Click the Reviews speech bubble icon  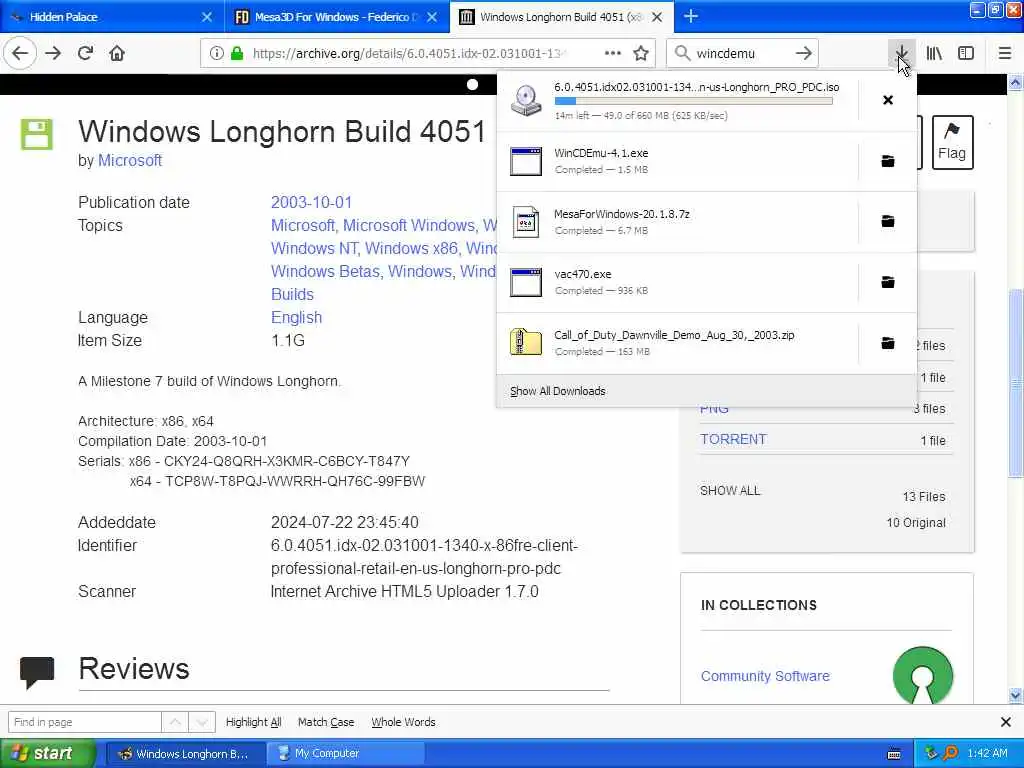click(x=37, y=673)
